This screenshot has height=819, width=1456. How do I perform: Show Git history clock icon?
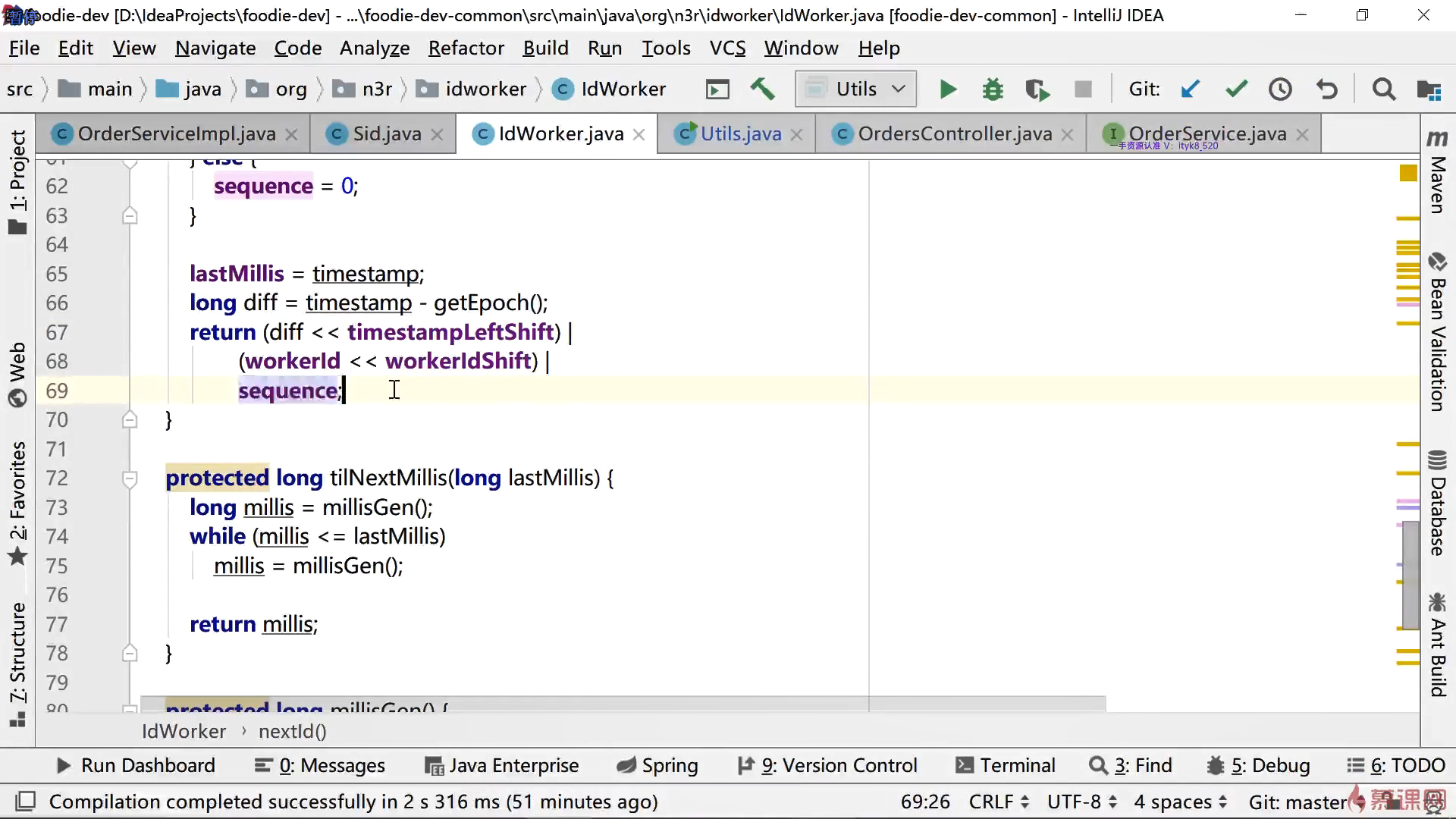[x=1281, y=89]
